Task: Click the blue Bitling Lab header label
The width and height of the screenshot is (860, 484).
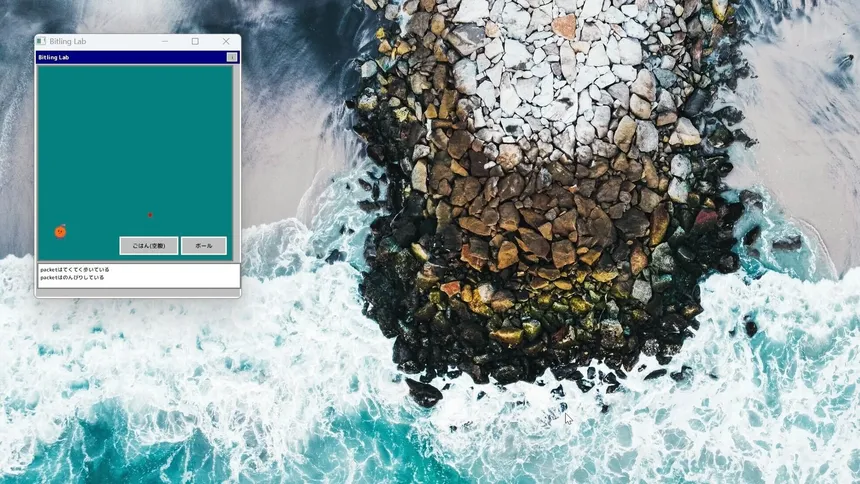Action: [54, 58]
